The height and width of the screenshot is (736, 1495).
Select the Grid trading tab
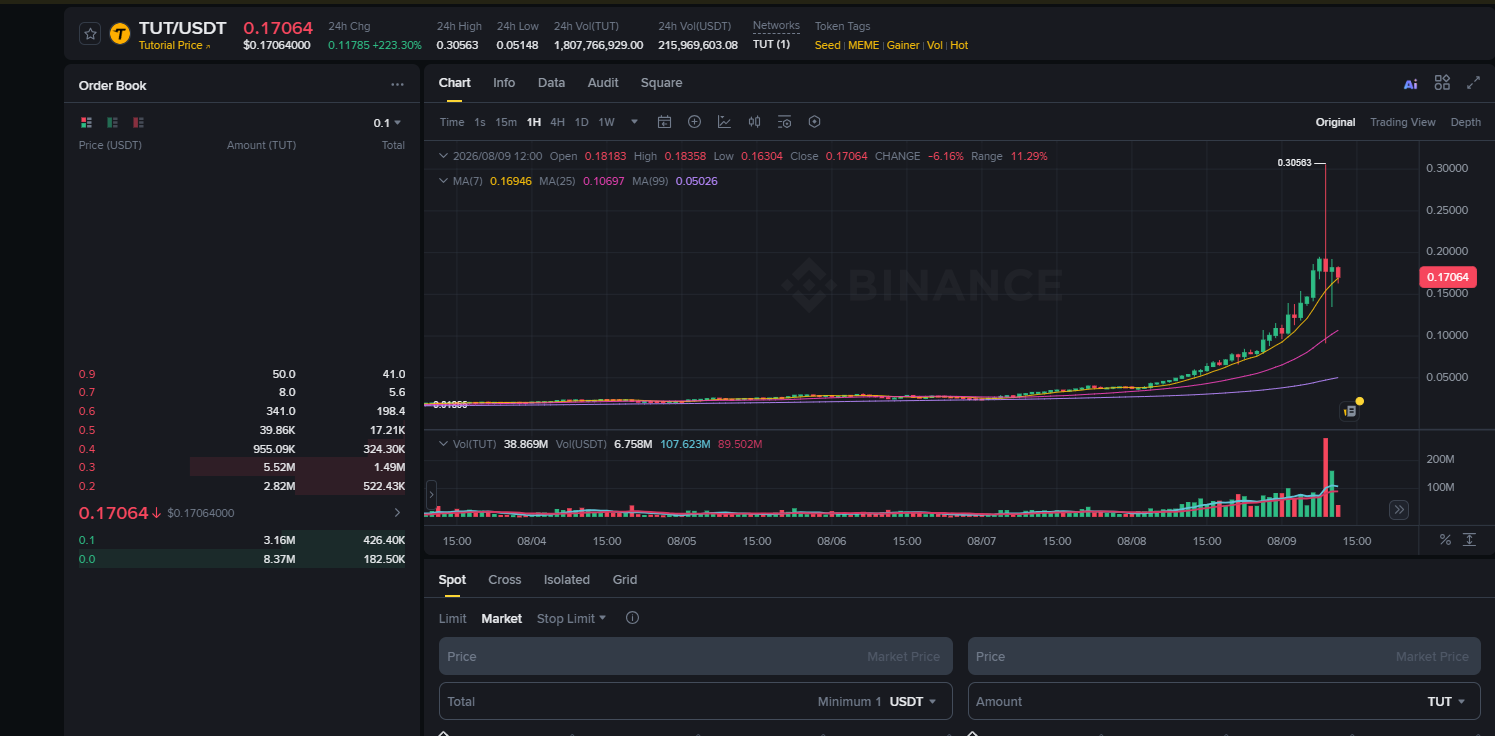[625, 580]
